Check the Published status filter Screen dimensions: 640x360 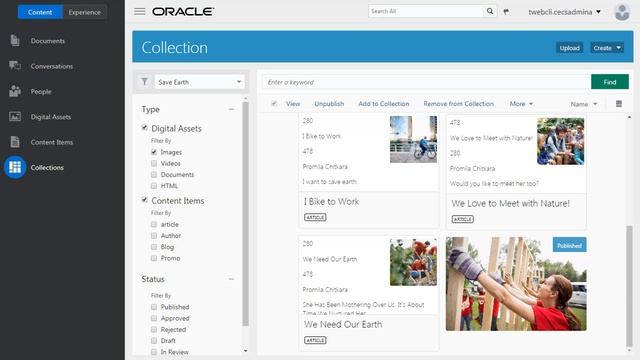[154, 307]
